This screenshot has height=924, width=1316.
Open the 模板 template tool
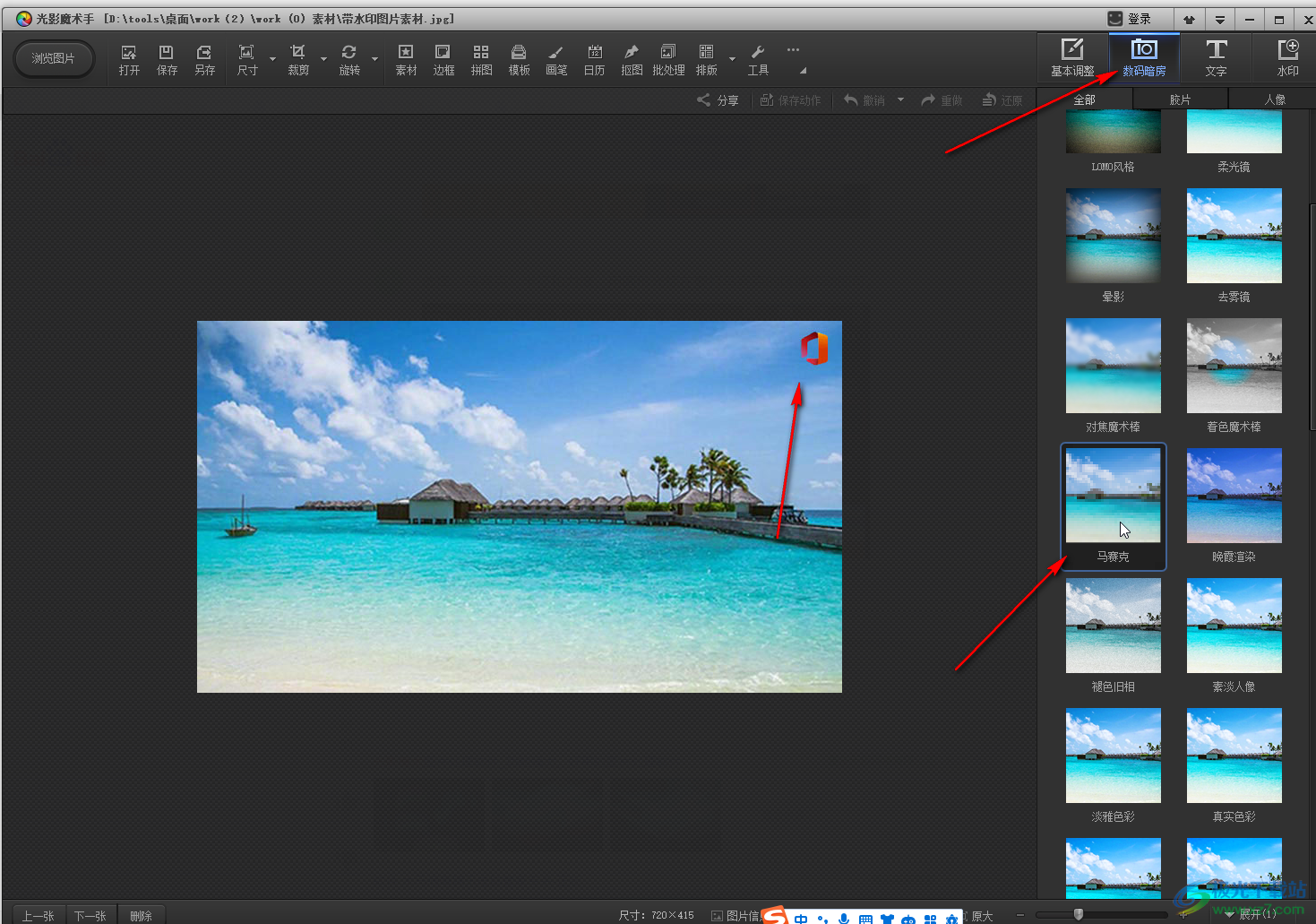[519, 59]
